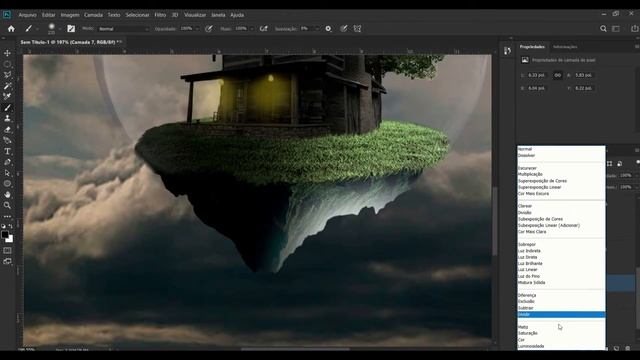Viewport: 640px width, 360px height.
Task: Select the Polygonal Lasso tool
Action: [7, 75]
